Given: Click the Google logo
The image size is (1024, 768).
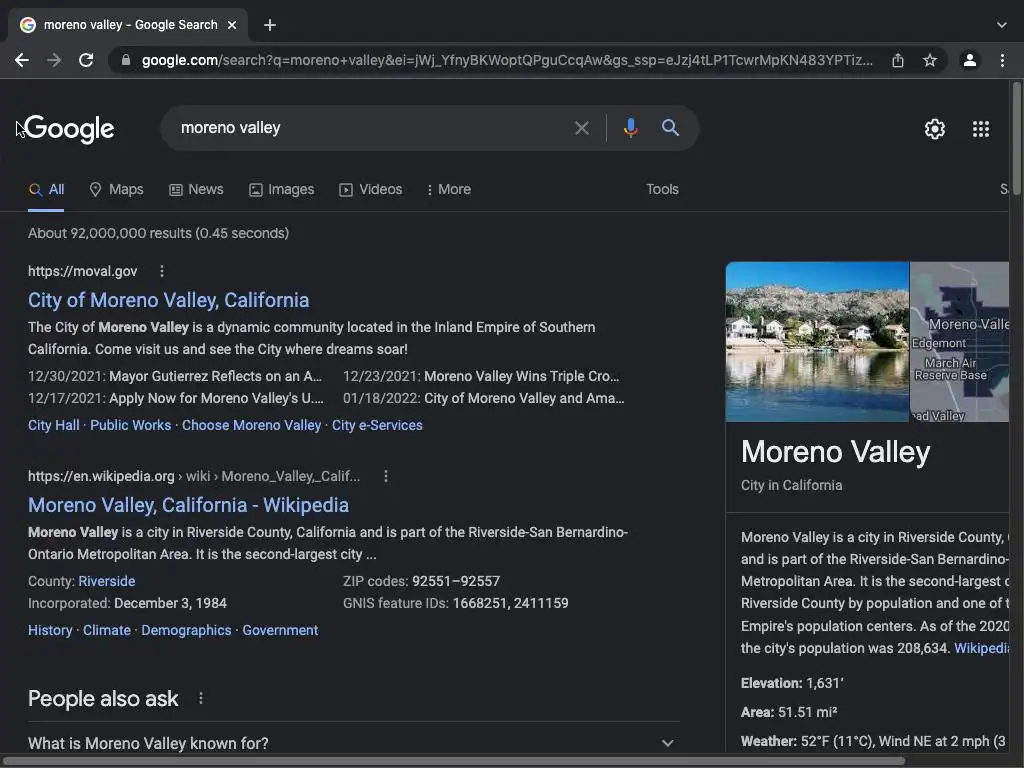Looking at the screenshot, I should tap(69, 129).
